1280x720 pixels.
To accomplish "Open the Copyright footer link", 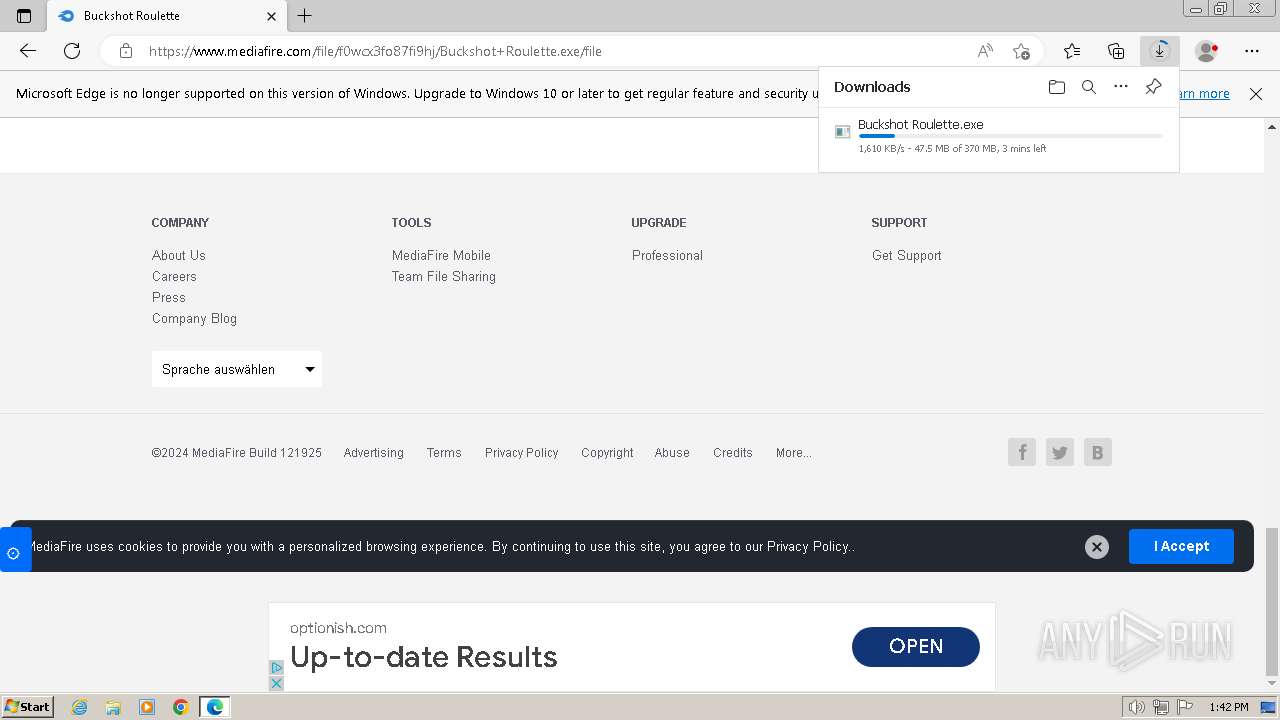I will point(607,453).
